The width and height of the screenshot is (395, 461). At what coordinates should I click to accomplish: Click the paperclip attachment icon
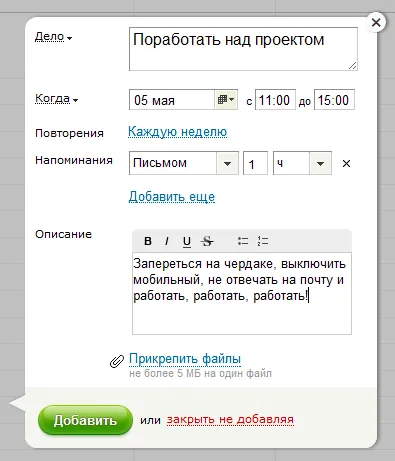pyautogui.click(x=117, y=361)
